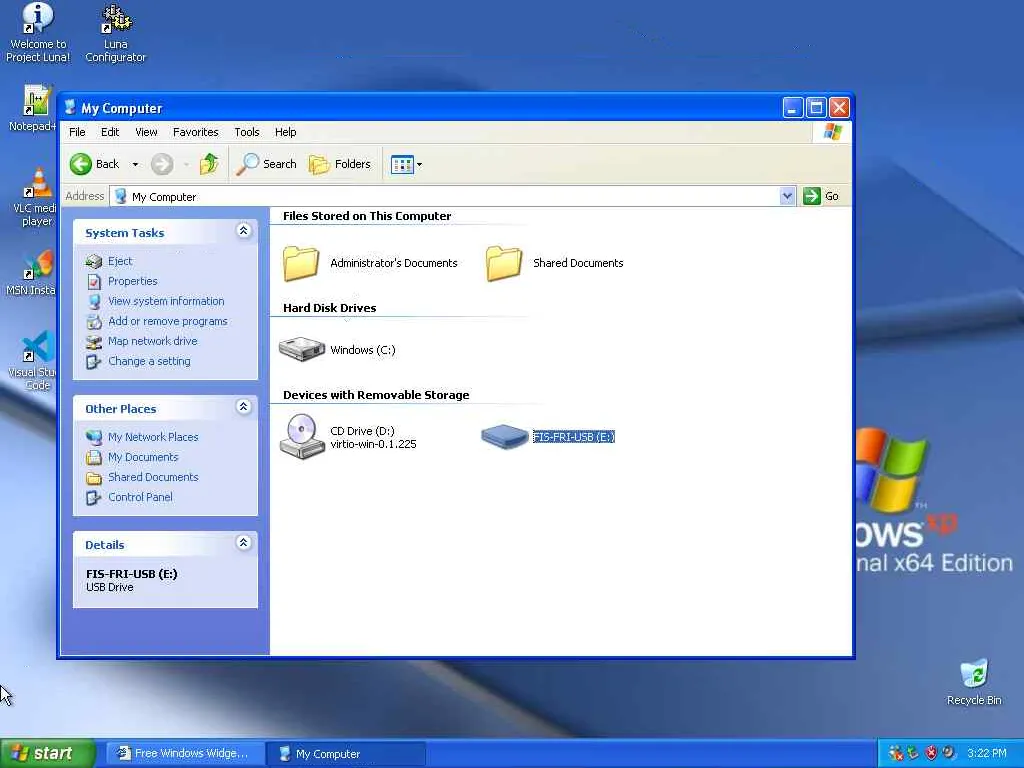This screenshot has height=768, width=1024.
Task: Select the Luna Configurator desktop icon
Action: tap(116, 33)
